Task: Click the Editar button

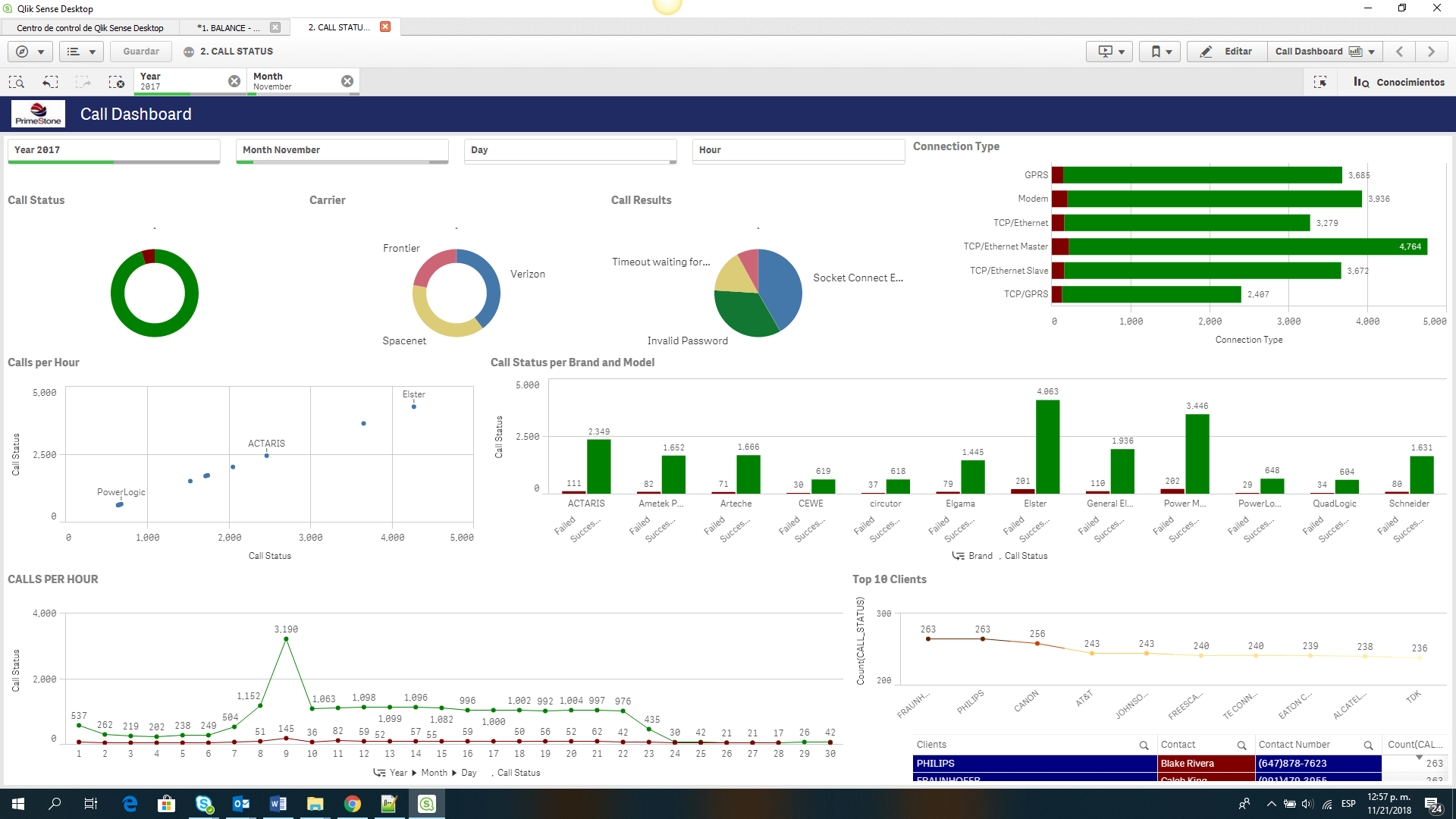Action: coord(1227,52)
